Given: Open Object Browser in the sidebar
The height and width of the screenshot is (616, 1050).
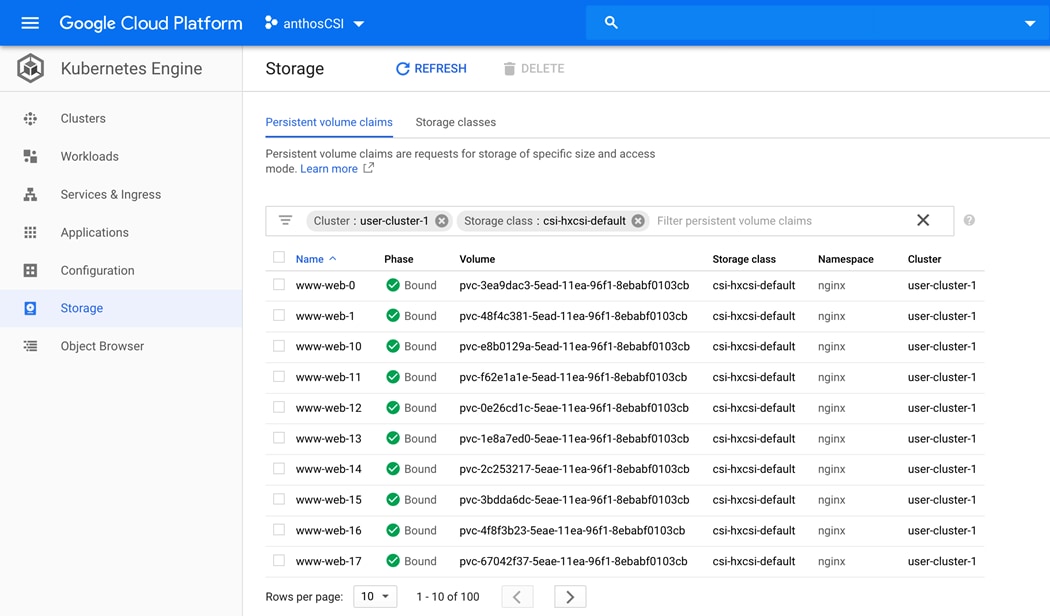Looking at the screenshot, I should pos(102,346).
